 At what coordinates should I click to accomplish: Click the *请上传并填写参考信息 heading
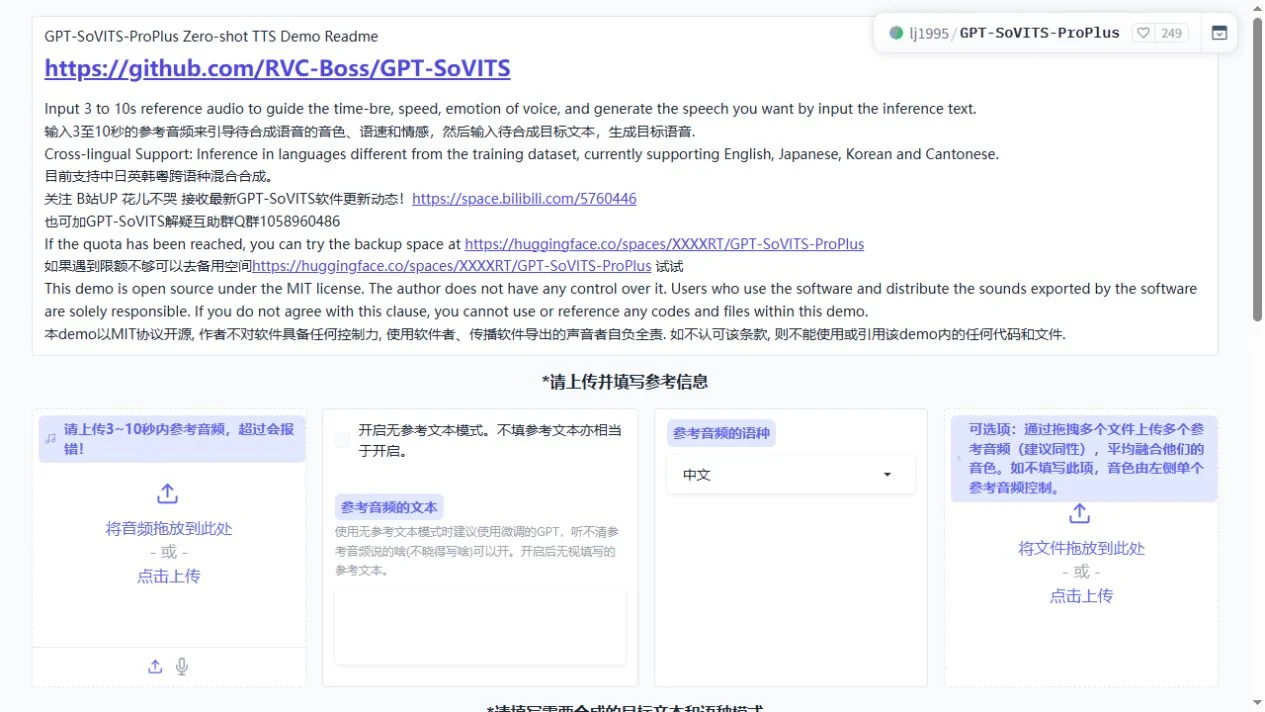[x=625, y=381]
